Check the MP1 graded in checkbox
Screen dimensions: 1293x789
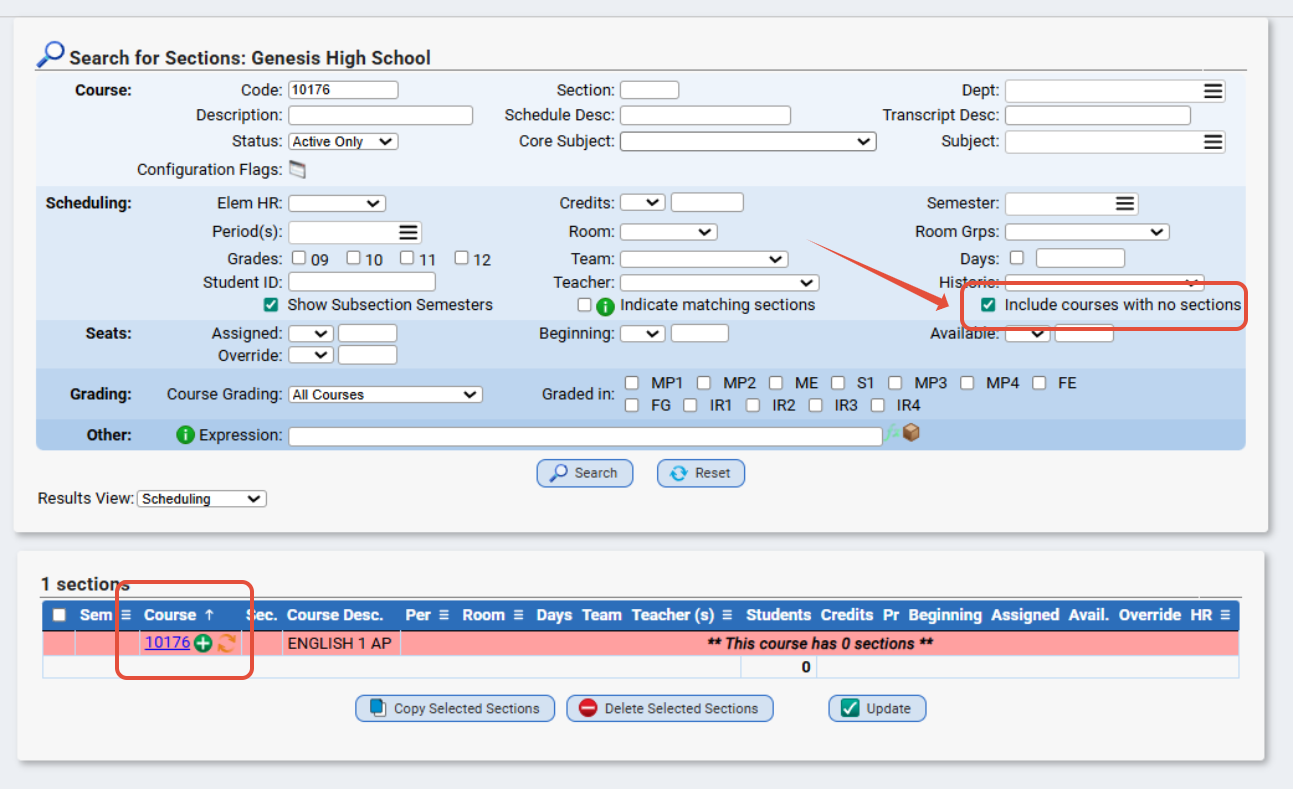coord(631,383)
